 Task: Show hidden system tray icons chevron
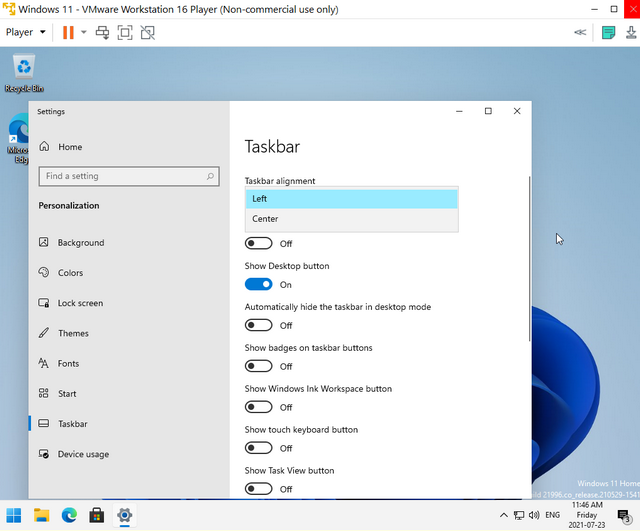tap(504, 515)
